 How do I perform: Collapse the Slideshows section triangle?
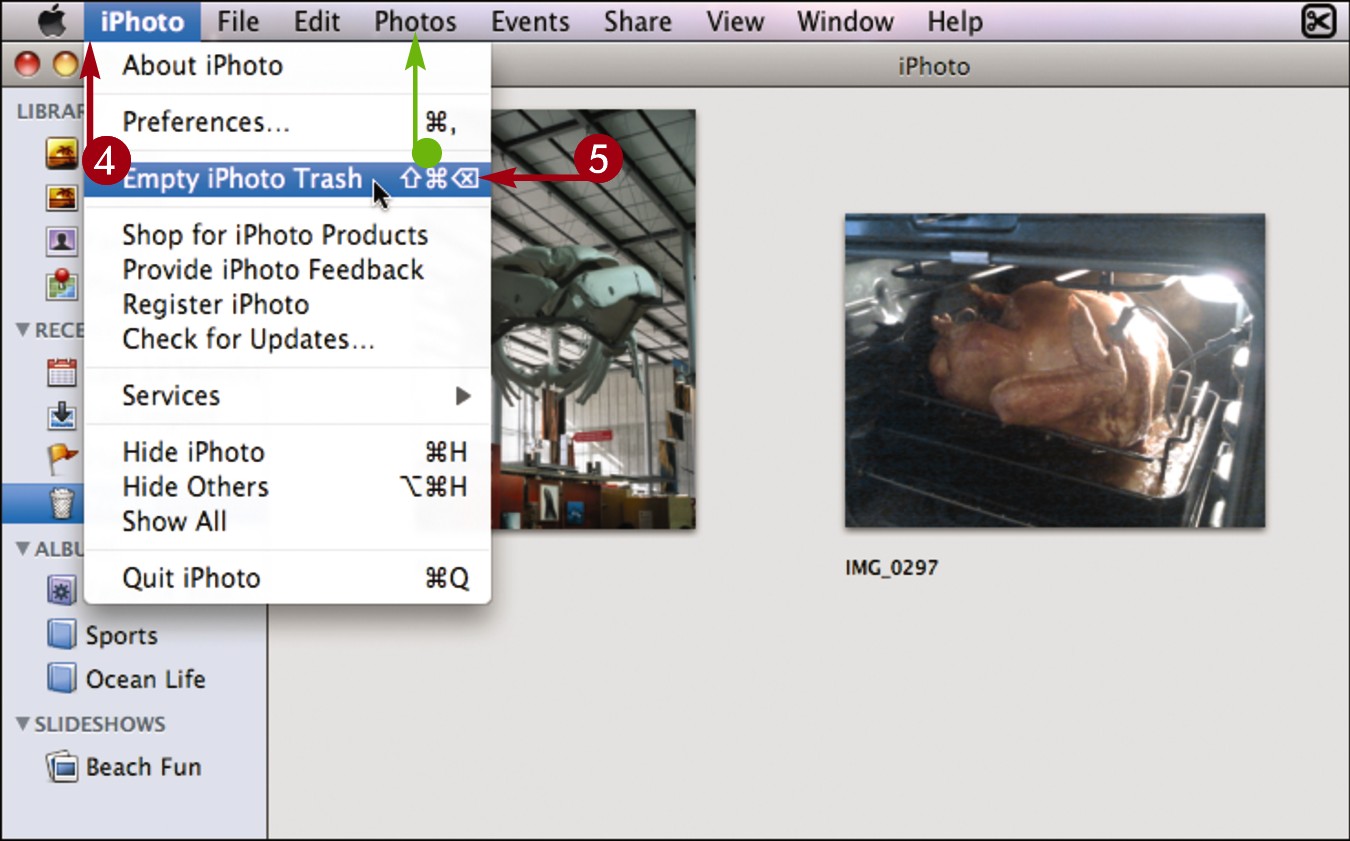point(23,723)
